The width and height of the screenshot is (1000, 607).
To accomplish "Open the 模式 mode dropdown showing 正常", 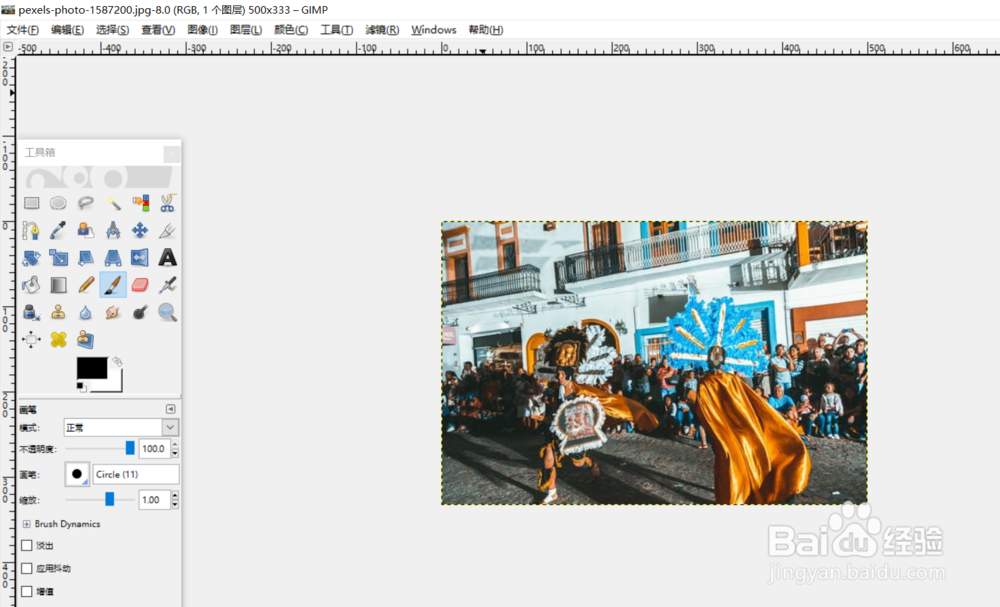I will [121, 427].
